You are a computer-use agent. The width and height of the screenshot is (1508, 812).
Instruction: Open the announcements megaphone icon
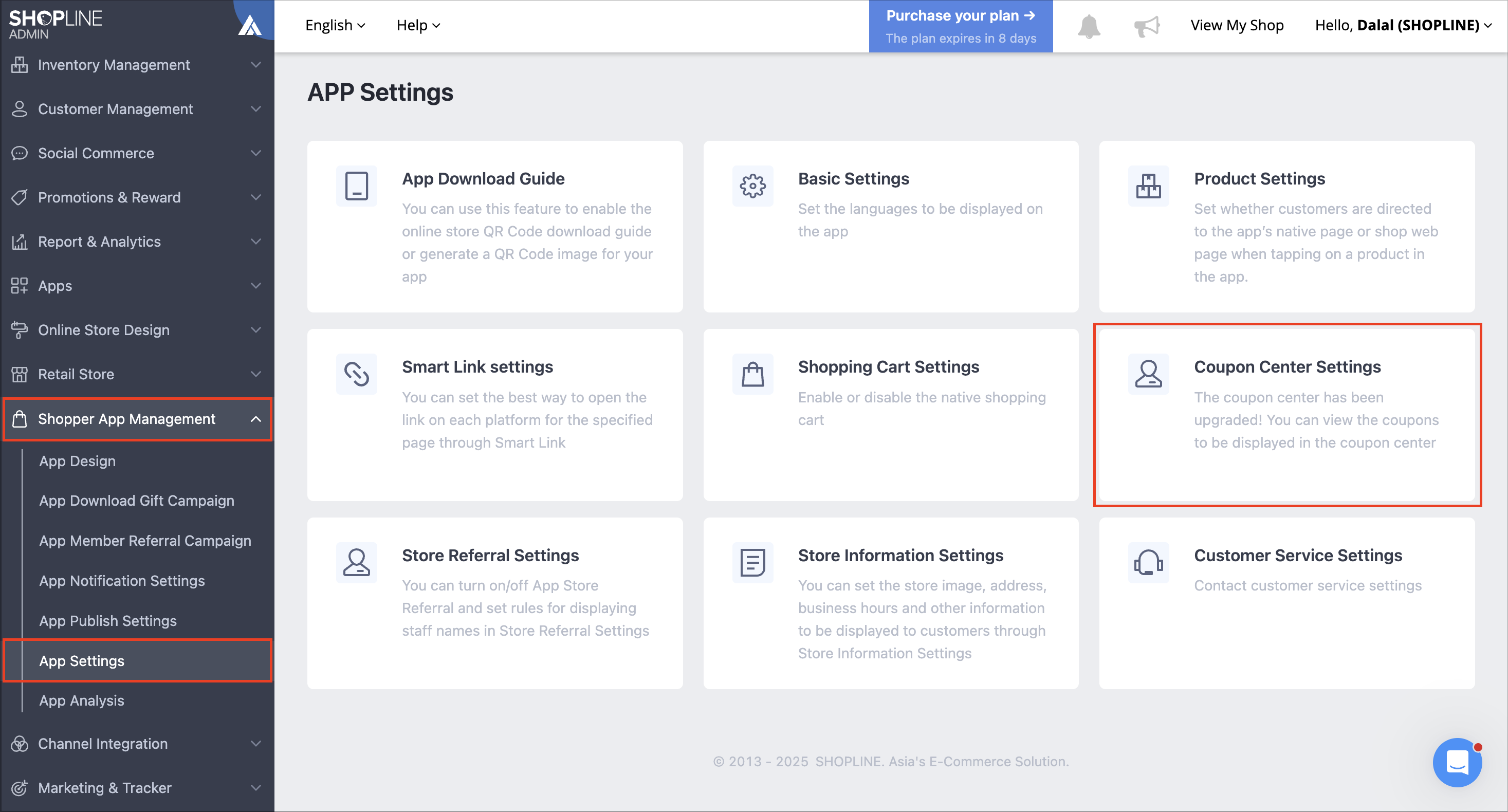click(x=1146, y=26)
